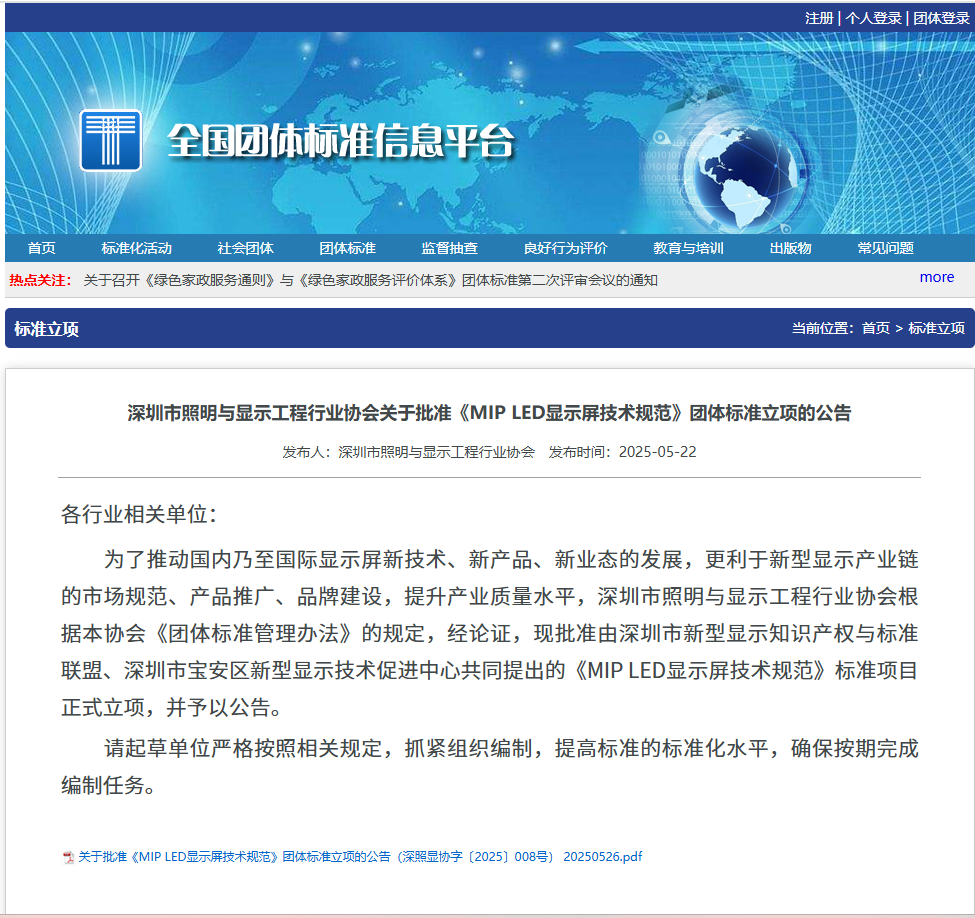Open 团体标准 menu item

pyautogui.click(x=348, y=248)
